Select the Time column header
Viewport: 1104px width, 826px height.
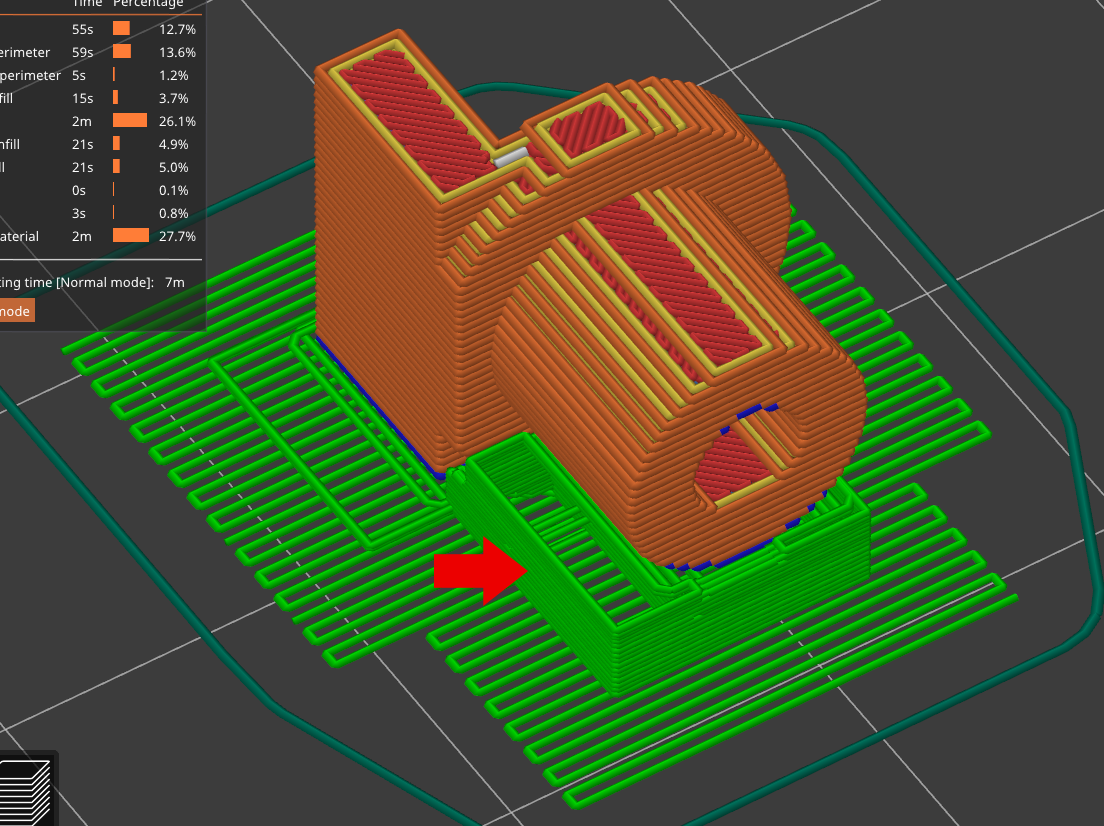[x=87, y=4]
